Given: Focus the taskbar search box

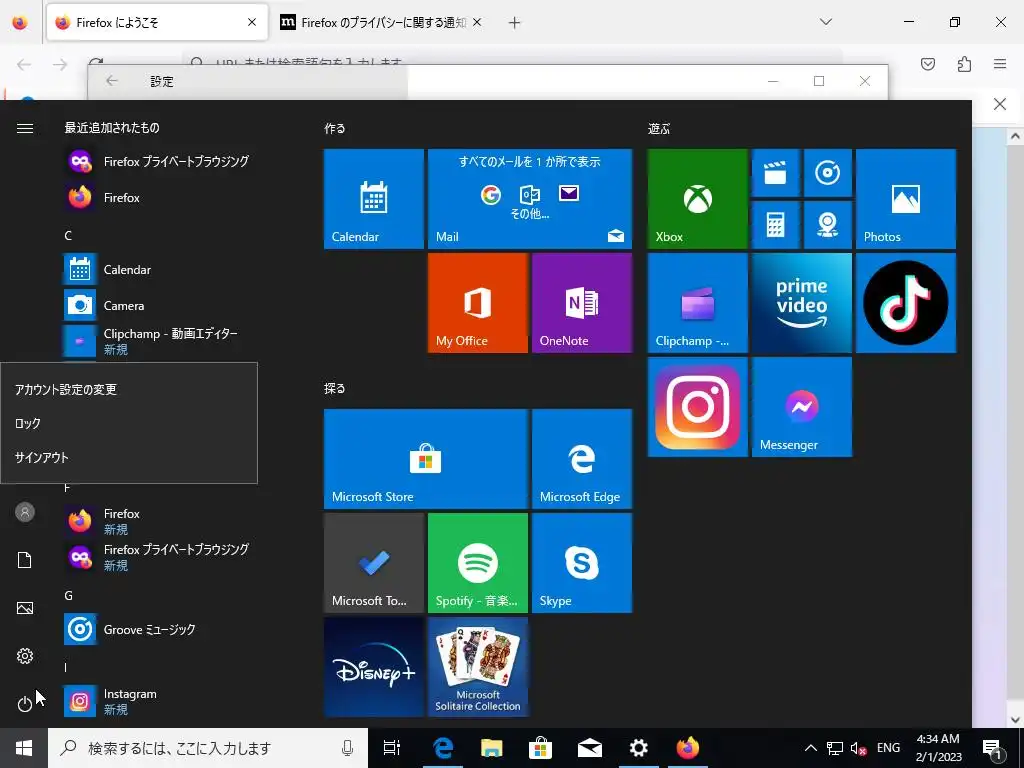Looking at the screenshot, I should 208,748.
